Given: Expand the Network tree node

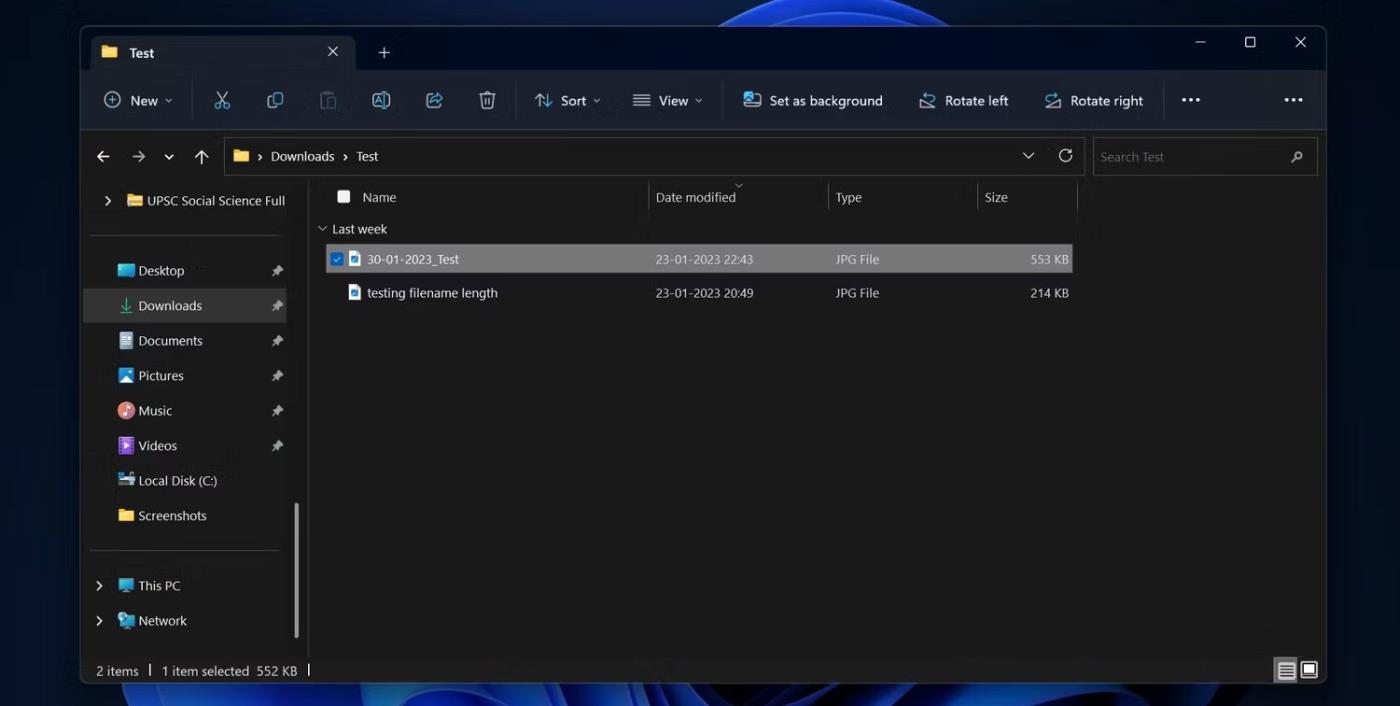Looking at the screenshot, I should pos(99,621).
